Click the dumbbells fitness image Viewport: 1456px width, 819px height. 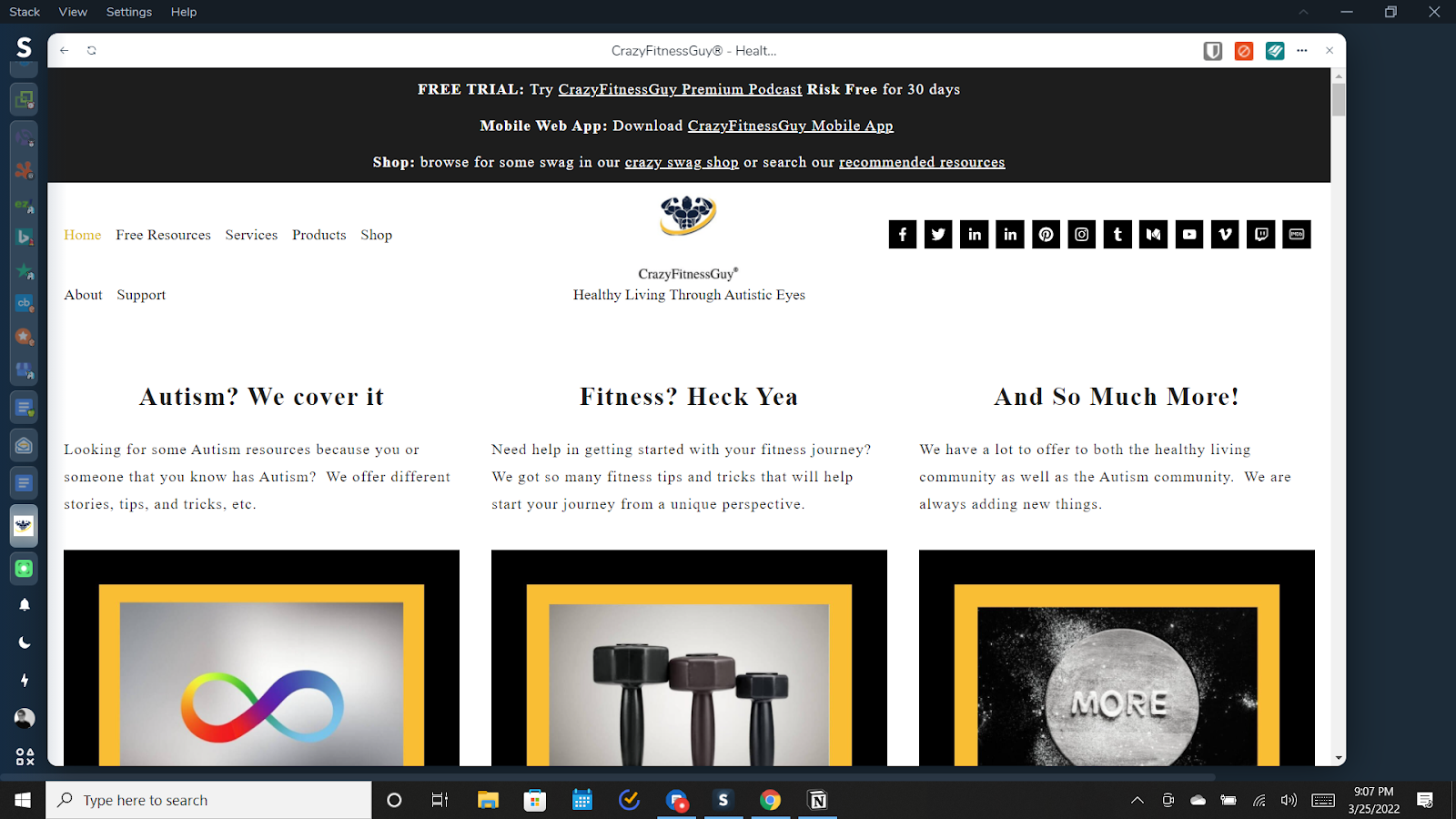coord(689,658)
